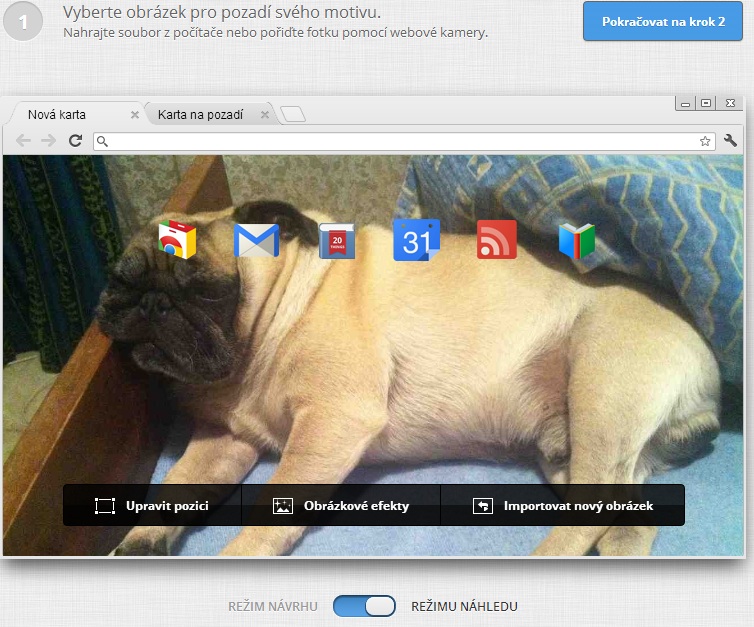Maximize the mock browser window
Viewport: 754px width, 627px height.
[706, 103]
